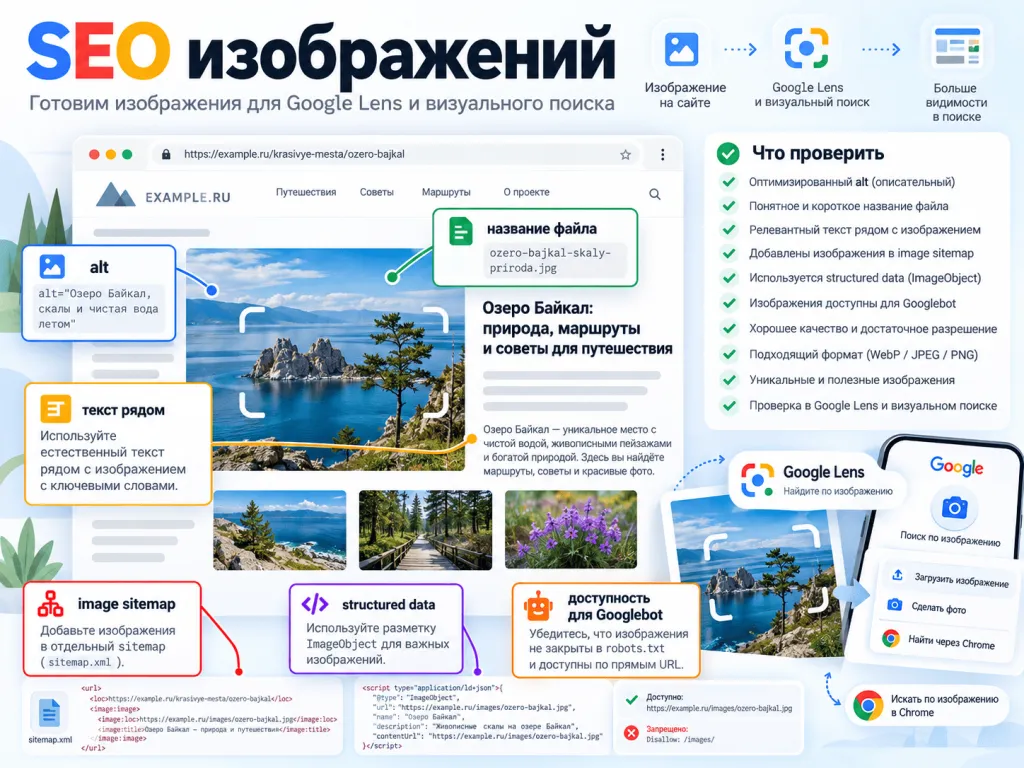Click 'Озеро Байкал — уникальное место' paragraph

point(577,450)
